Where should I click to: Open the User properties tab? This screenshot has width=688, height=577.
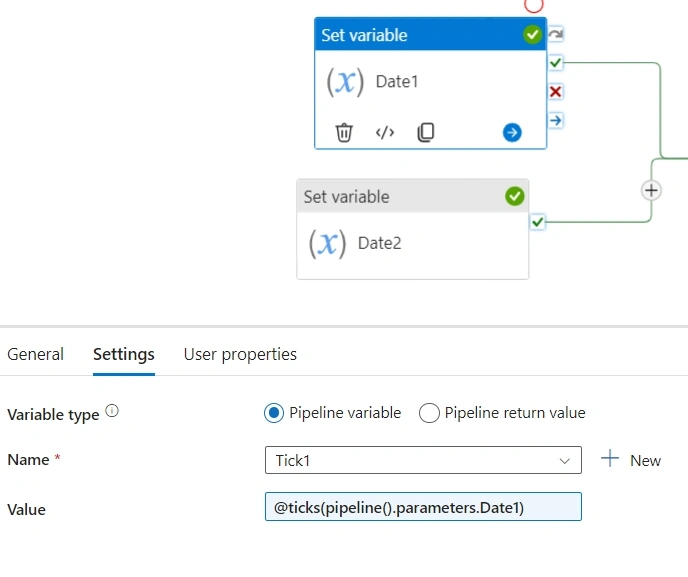coord(240,355)
